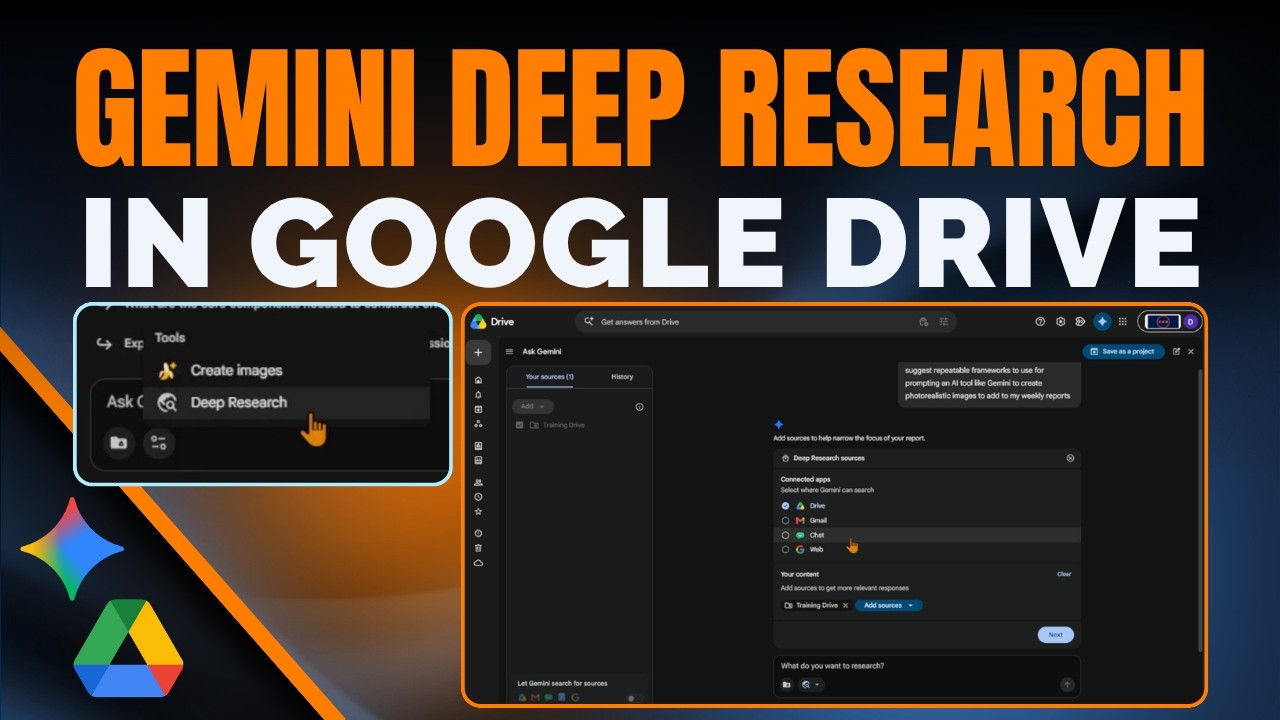
Task: Click the Clear link in Your content
Action: pos(1064,574)
